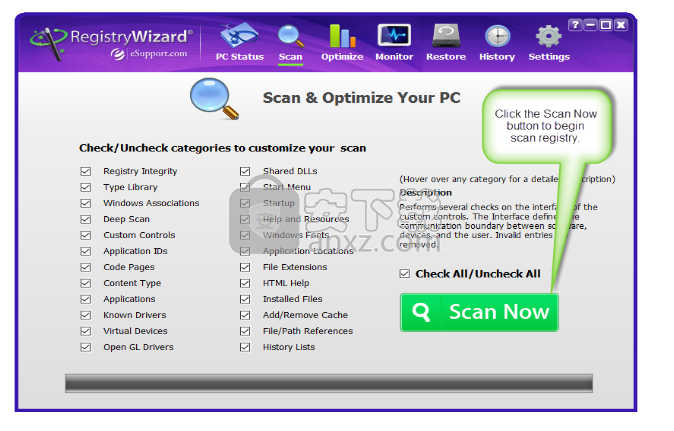Viewport: 674px width, 431px height.
Task: Uncheck the Code Pages checkbox
Action: pos(86,267)
